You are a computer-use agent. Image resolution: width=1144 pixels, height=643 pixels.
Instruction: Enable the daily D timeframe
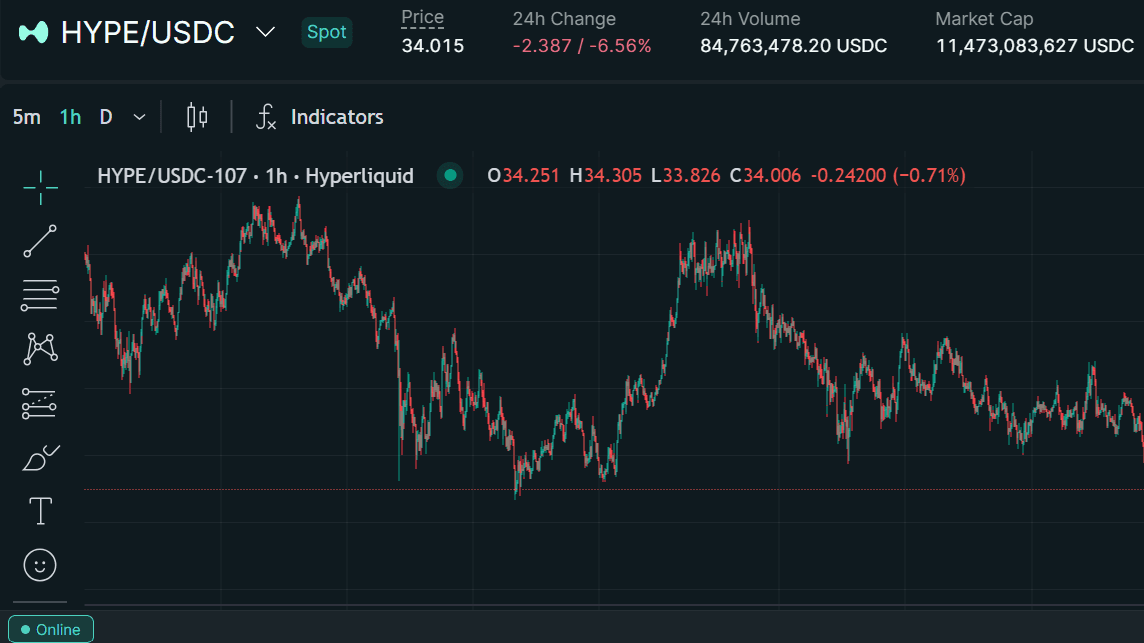105,116
